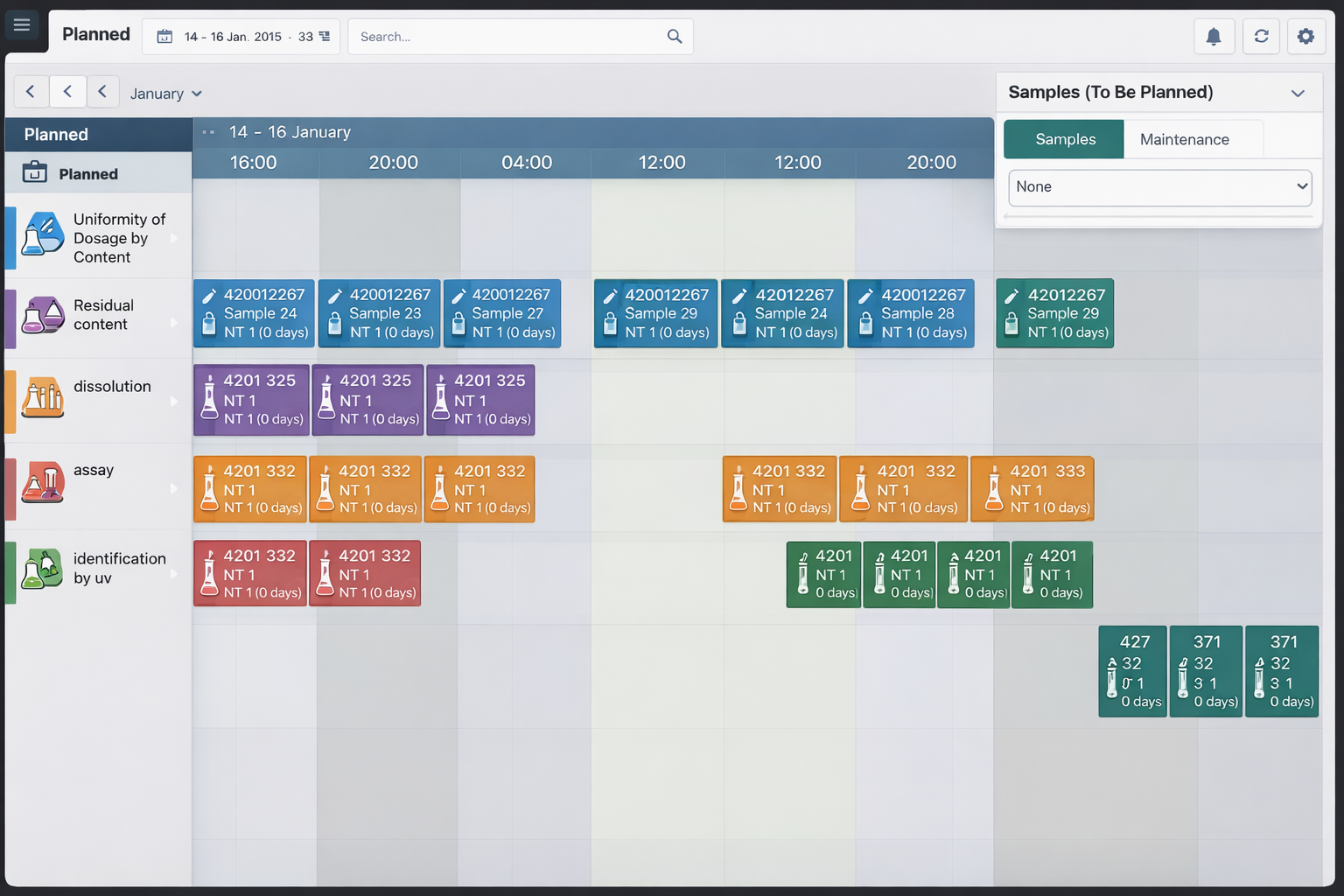This screenshot has height=896, width=1344.
Task: Click the first previous arrow button
Action: point(31,92)
